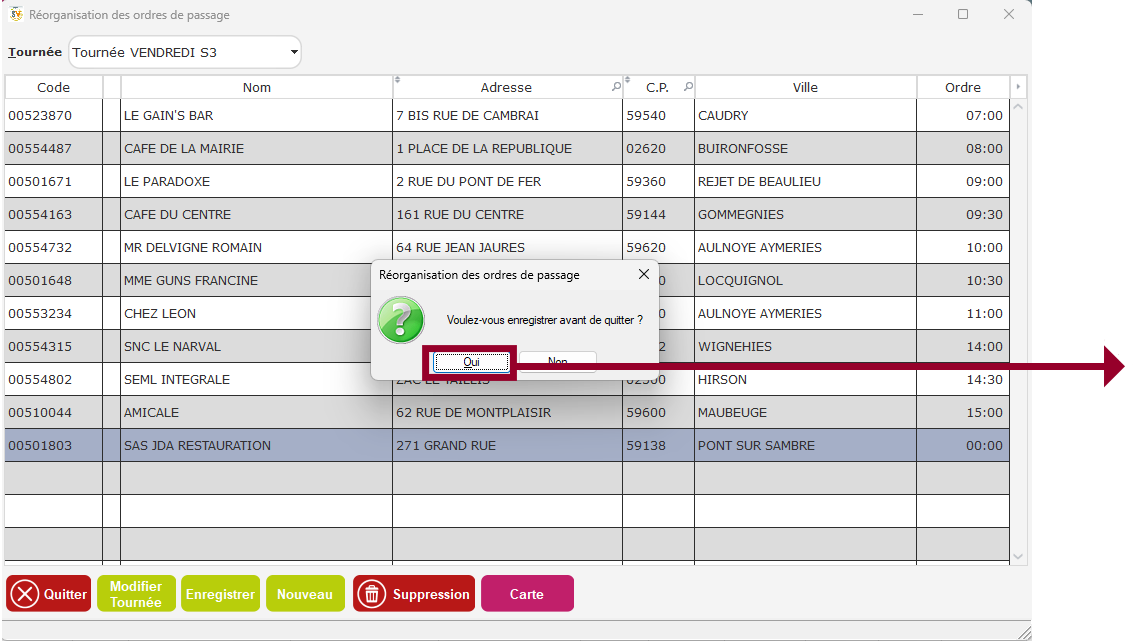Click the application icon in title bar
Screen dimensions: 1133x641
(16, 14)
